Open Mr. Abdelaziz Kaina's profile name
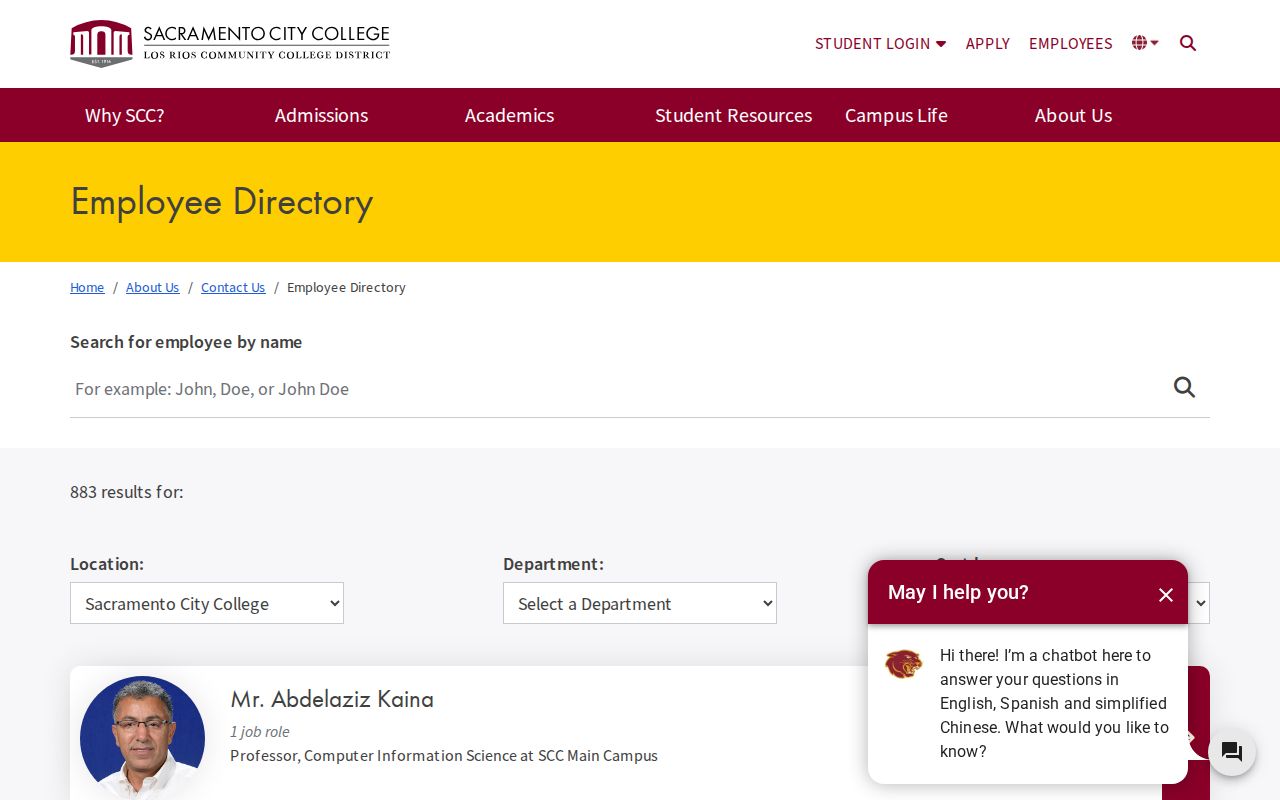Viewport: 1280px width, 800px height. pyautogui.click(x=332, y=698)
